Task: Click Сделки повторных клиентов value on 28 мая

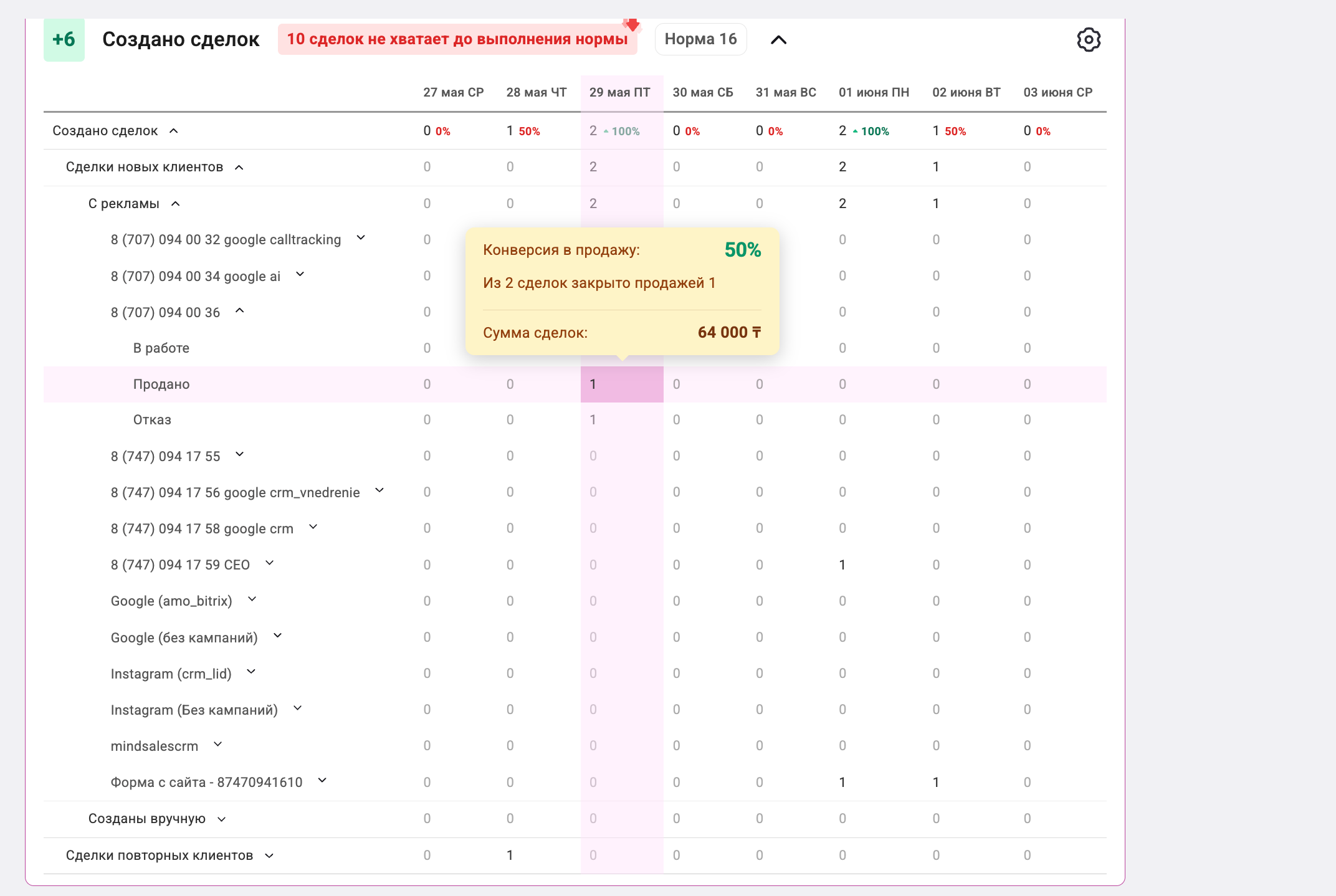Action: 510,855
